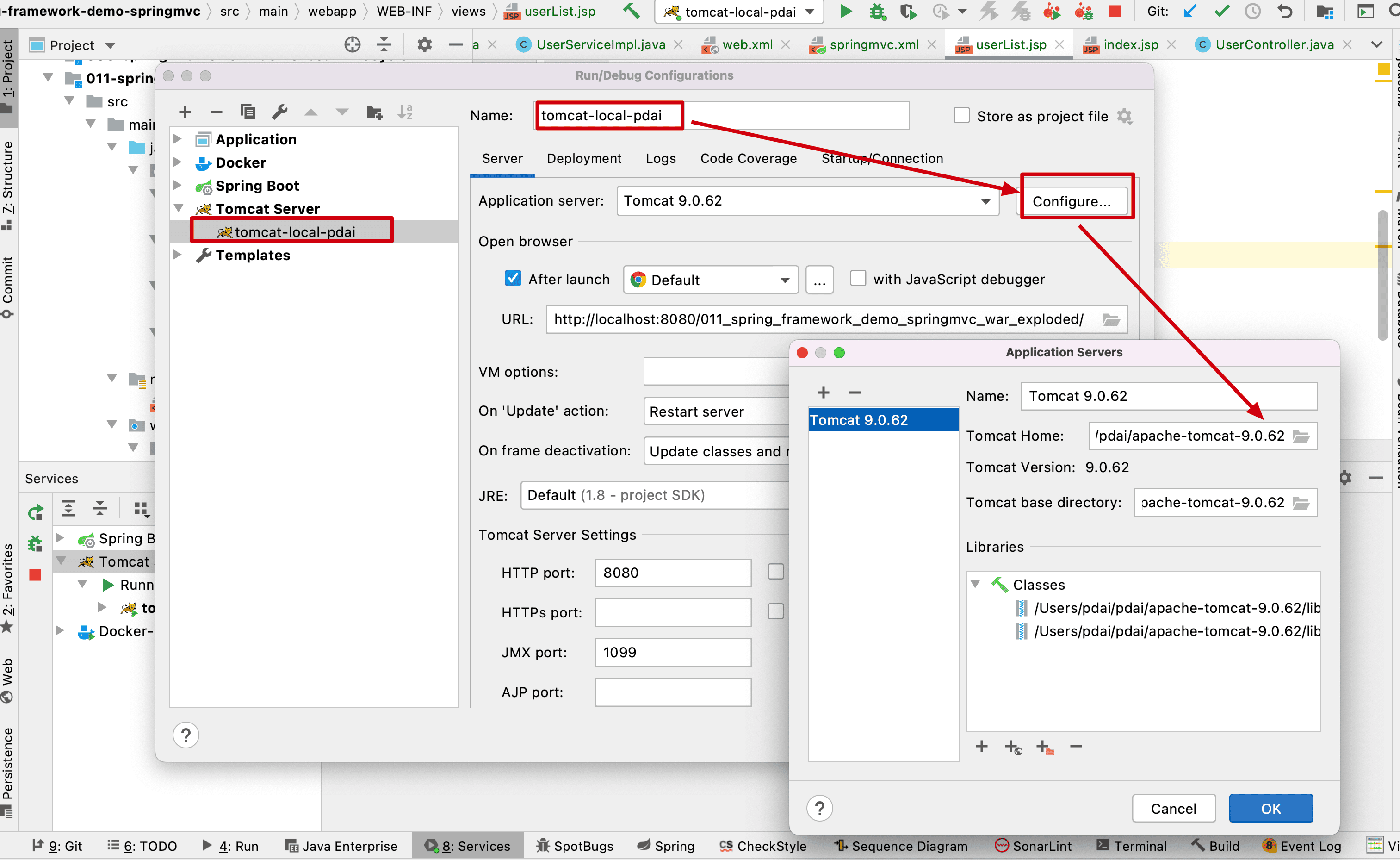Switch to the Deployment tab
This screenshot has width=1400, height=860.
click(584, 159)
